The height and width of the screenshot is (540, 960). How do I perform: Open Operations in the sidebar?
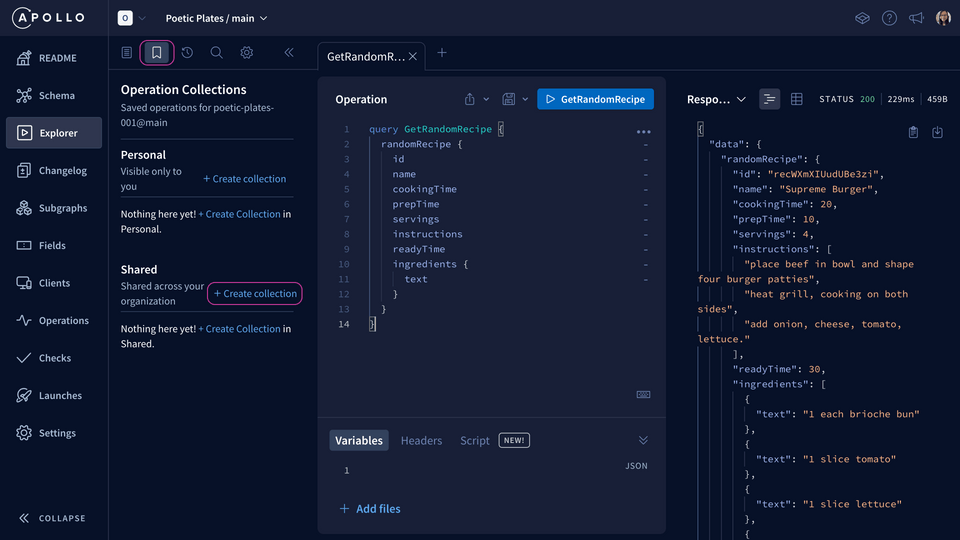54,320
